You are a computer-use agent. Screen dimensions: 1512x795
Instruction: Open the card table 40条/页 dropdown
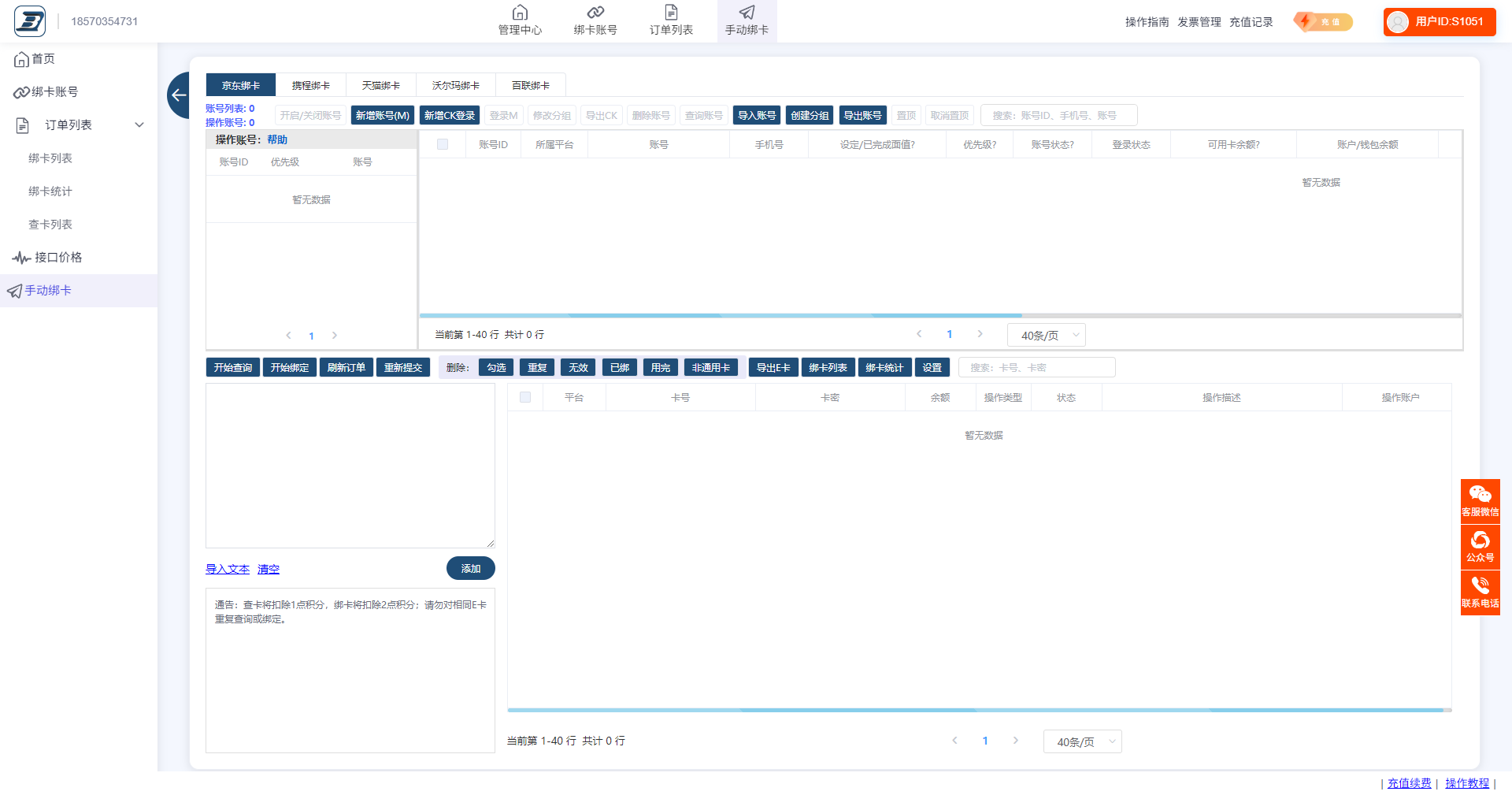[x=1082, y=742]
